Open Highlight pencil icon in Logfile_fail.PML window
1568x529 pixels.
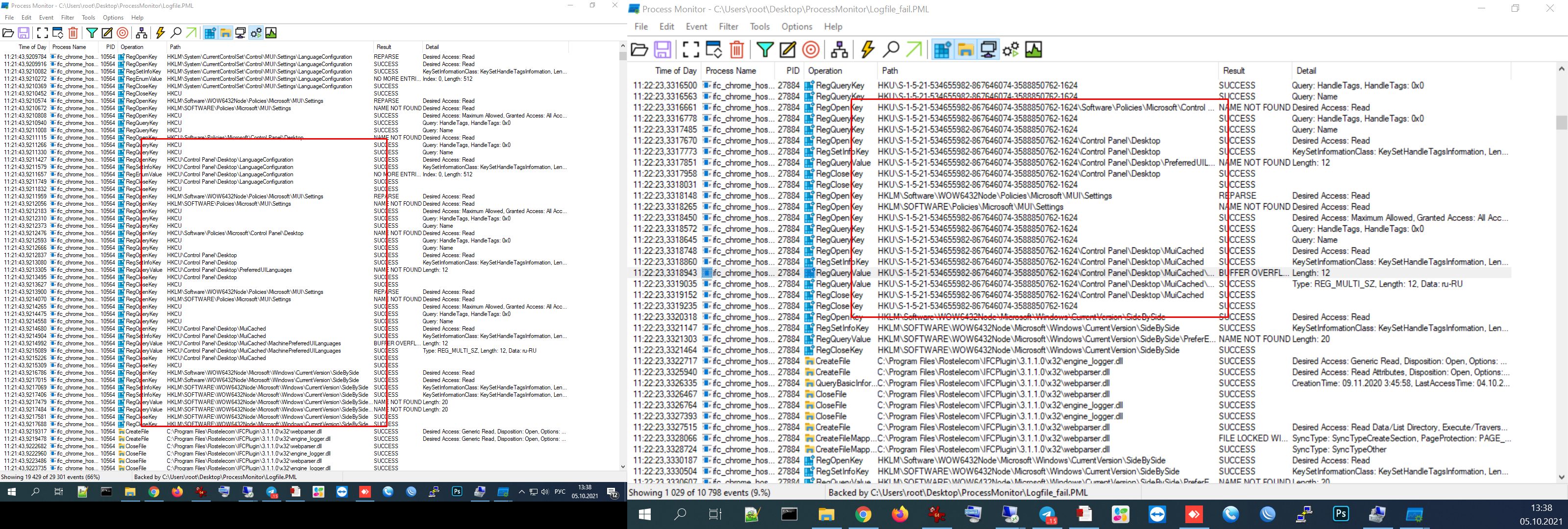[x=787, y=49]
